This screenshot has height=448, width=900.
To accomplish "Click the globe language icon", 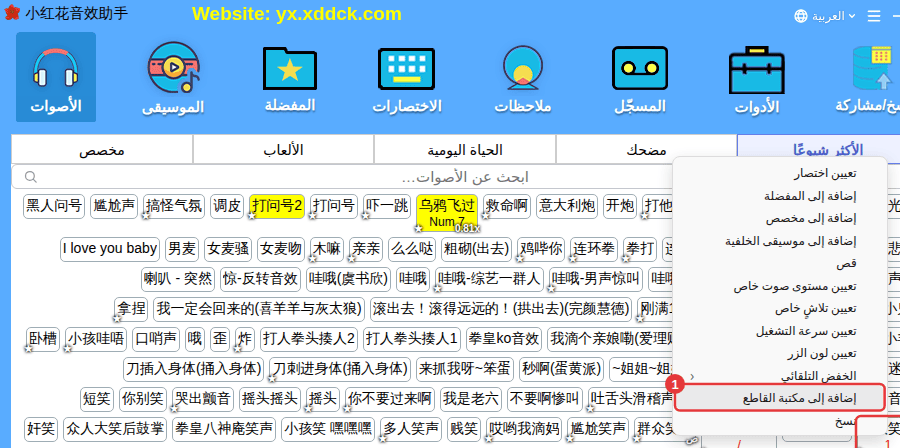I will pos(801,16).
